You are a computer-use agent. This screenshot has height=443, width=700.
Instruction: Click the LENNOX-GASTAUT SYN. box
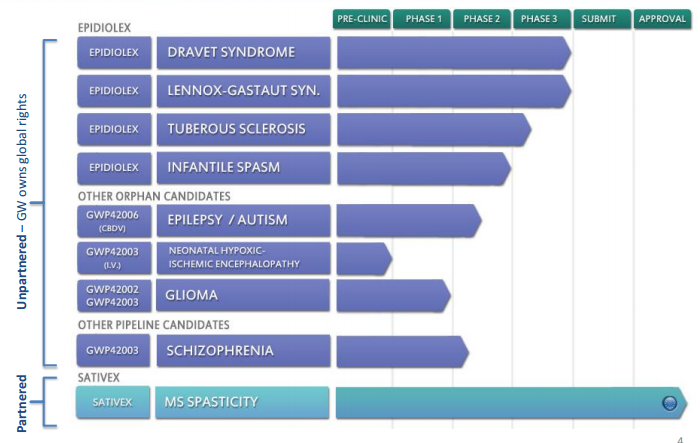(x=244, y=91)
